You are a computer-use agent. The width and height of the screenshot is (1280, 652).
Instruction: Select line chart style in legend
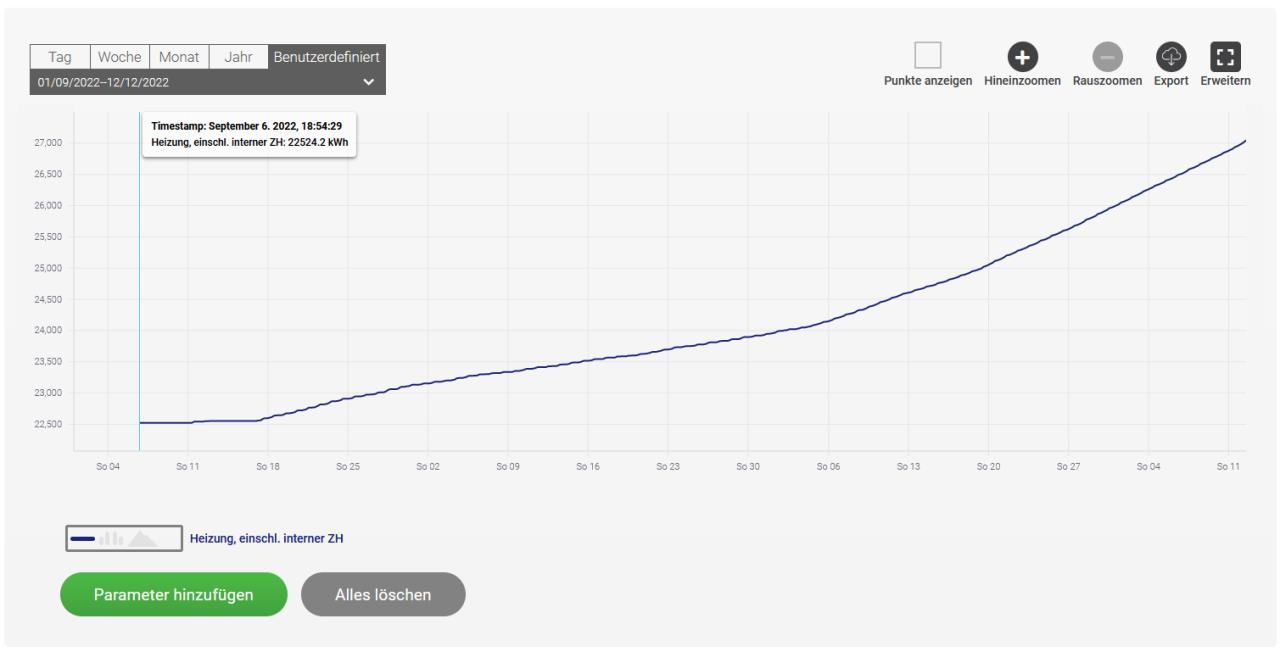83,539
